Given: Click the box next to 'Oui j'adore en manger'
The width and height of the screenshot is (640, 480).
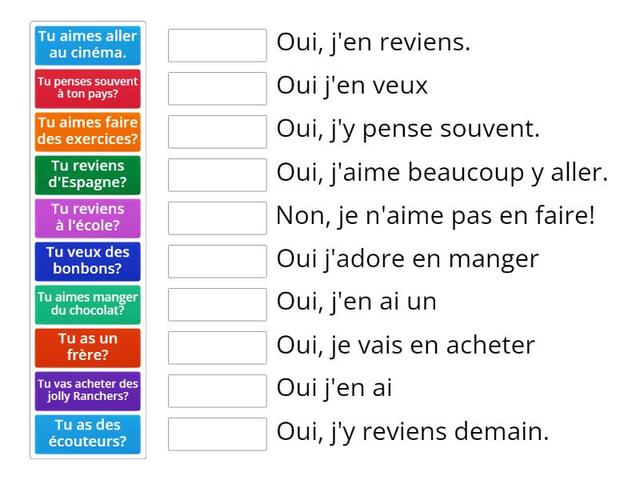Looking at the screenshot, I should (x=217, y=261).
